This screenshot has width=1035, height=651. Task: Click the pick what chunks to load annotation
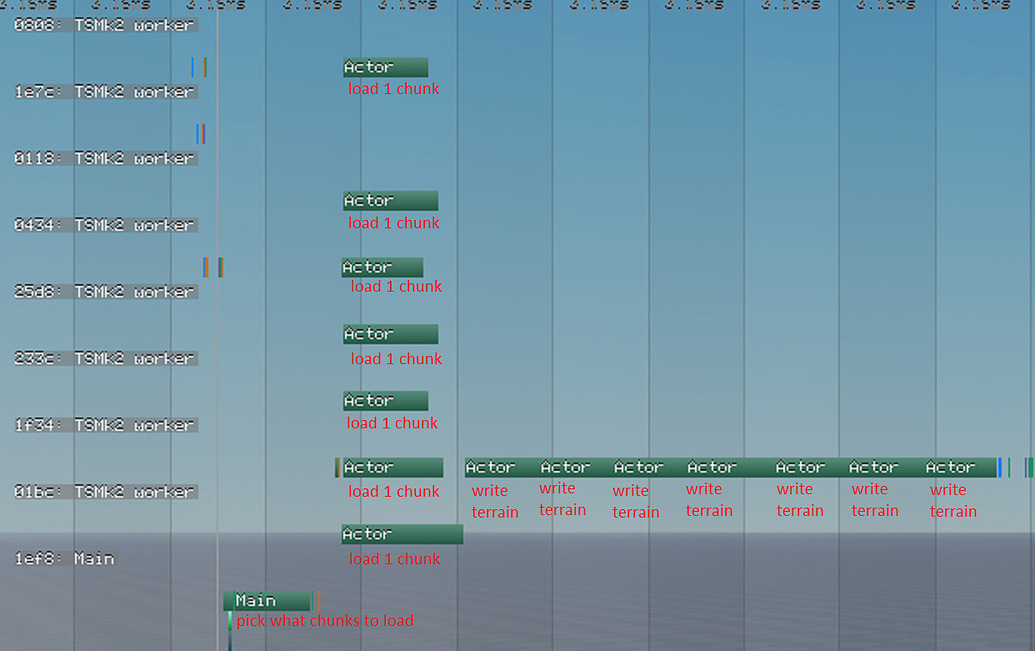click(x=324, y=620)
